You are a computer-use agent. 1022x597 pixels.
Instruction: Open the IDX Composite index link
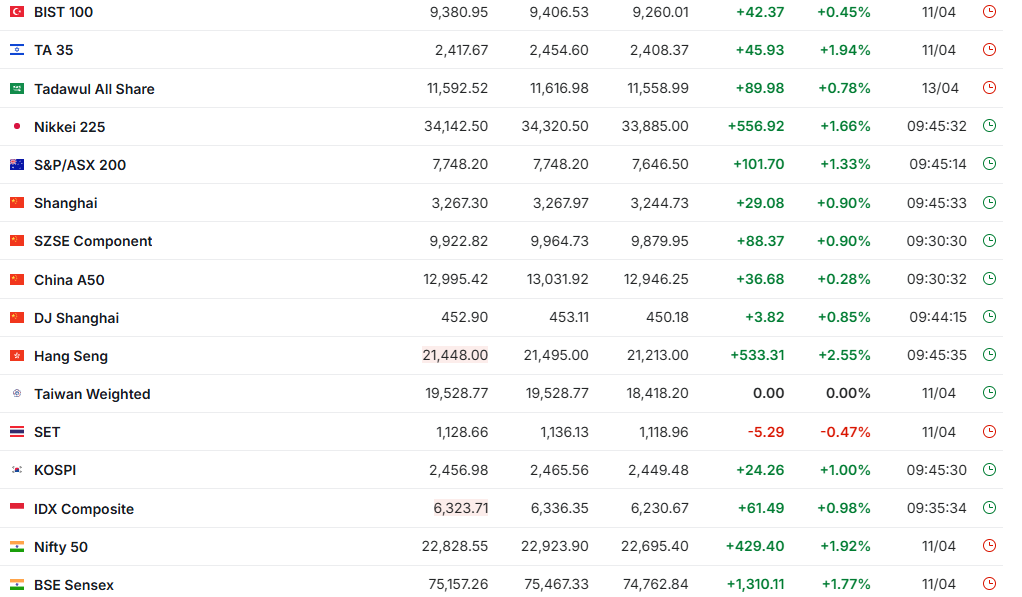84,509
